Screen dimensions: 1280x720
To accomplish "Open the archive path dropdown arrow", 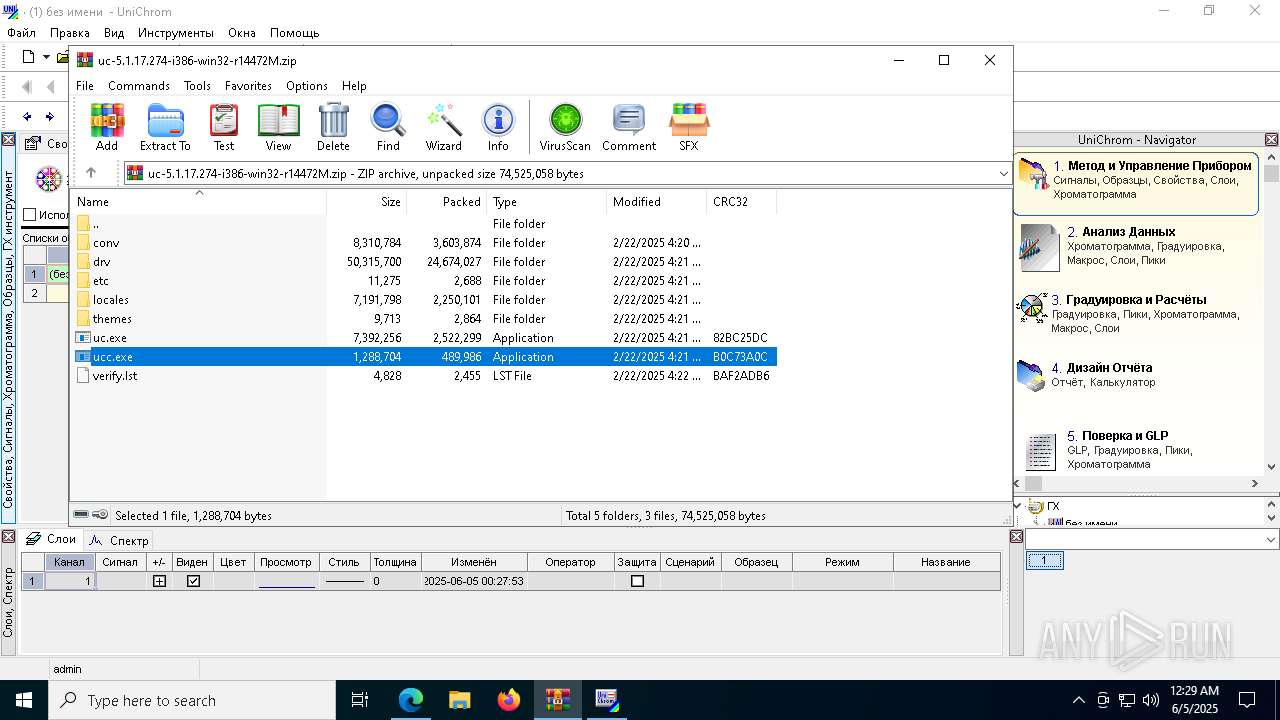I will [x=1003, y=173].
